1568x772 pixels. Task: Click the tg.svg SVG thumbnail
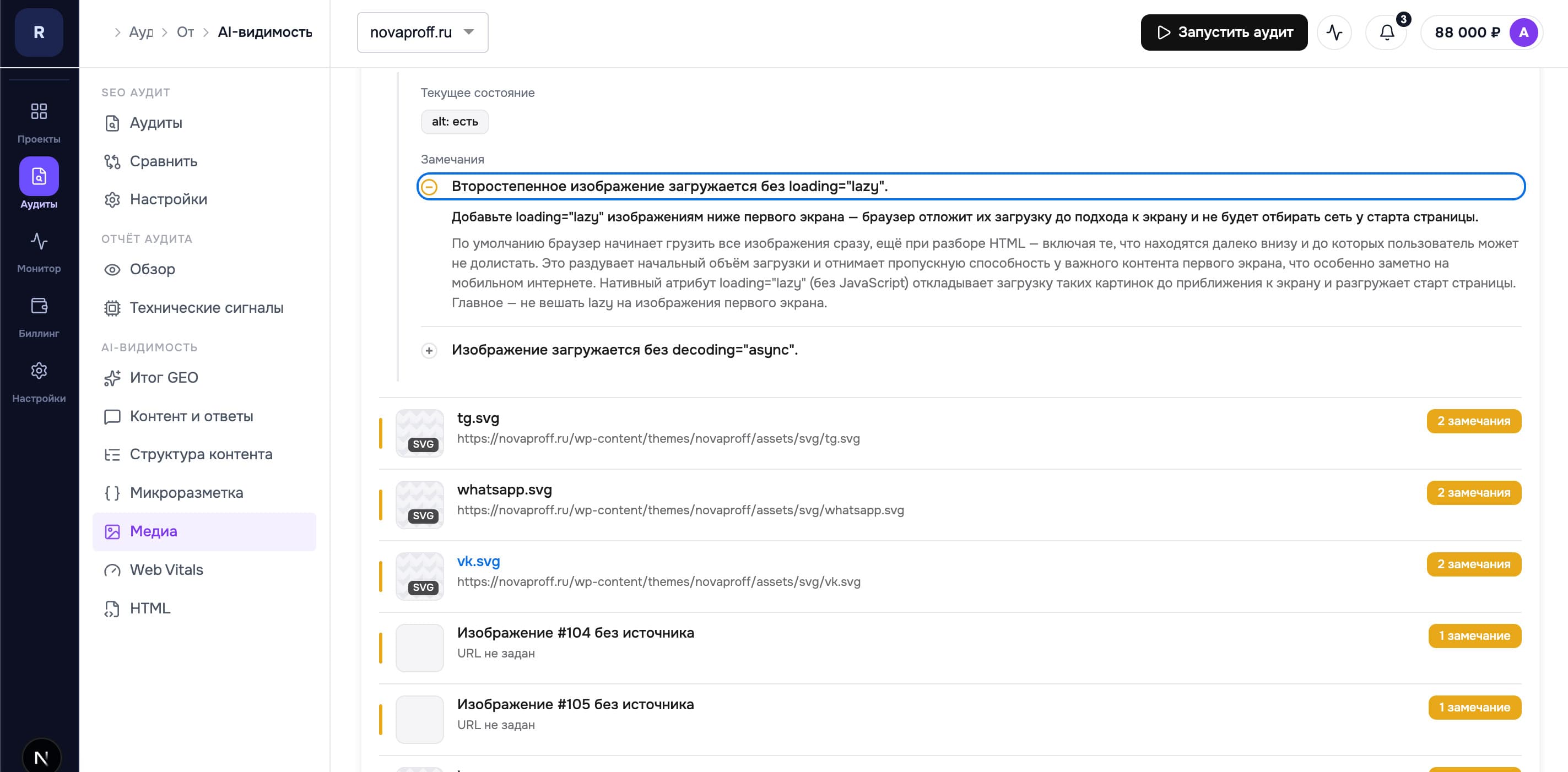(419, 433)
